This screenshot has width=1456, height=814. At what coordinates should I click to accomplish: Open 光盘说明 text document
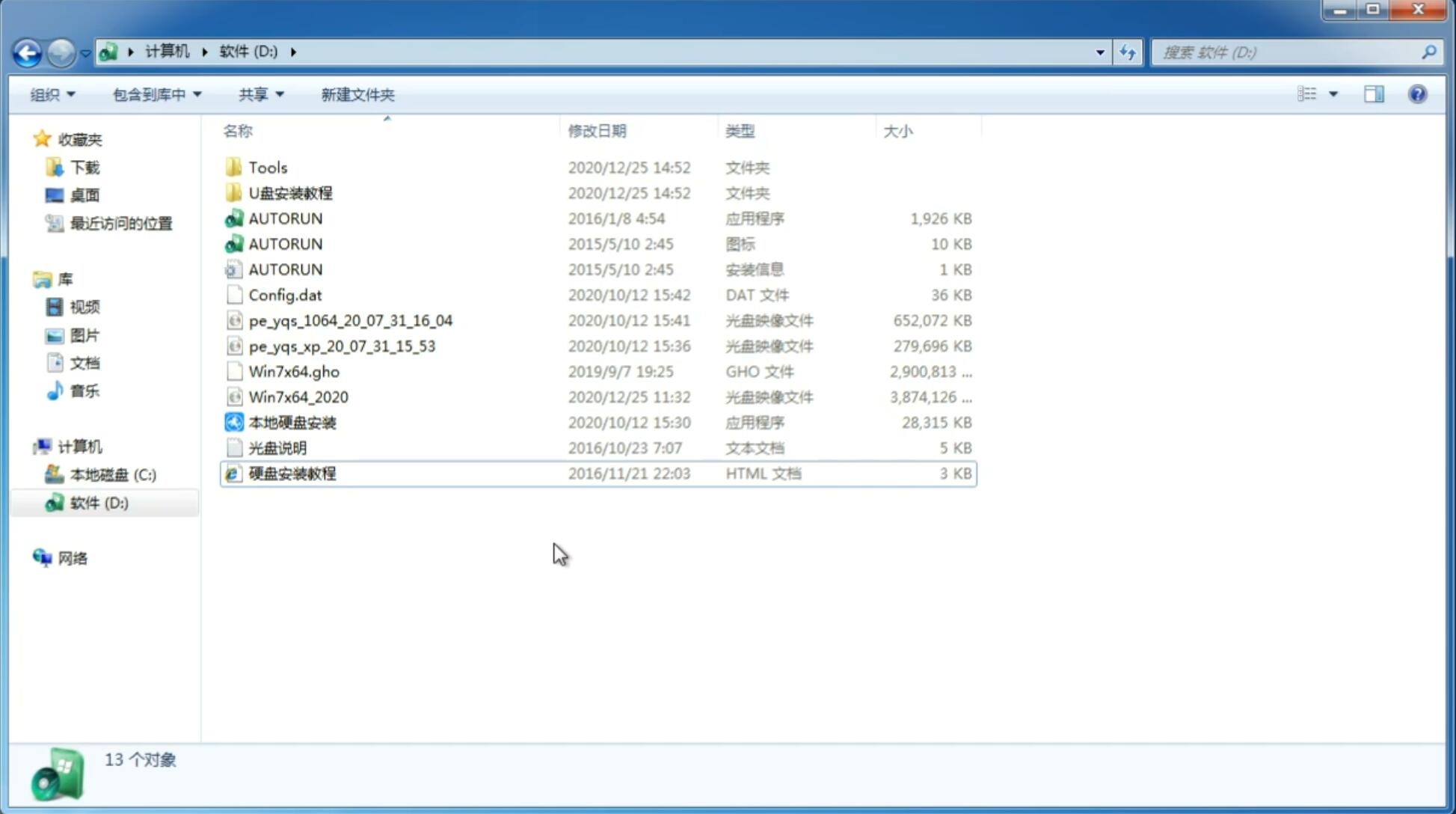click(277, 447)
